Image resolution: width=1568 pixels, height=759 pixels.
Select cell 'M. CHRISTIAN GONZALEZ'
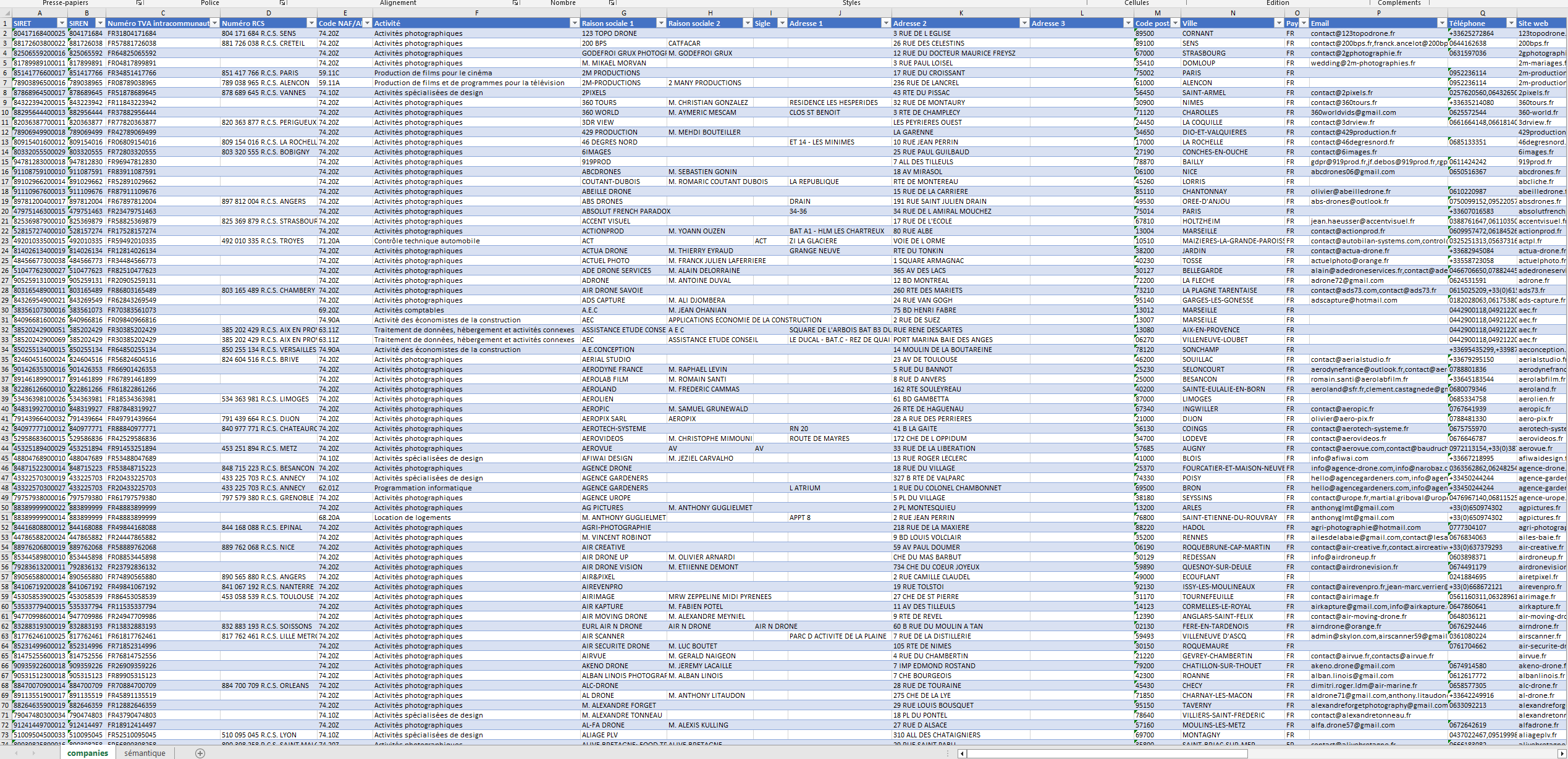tap(710, 103)
